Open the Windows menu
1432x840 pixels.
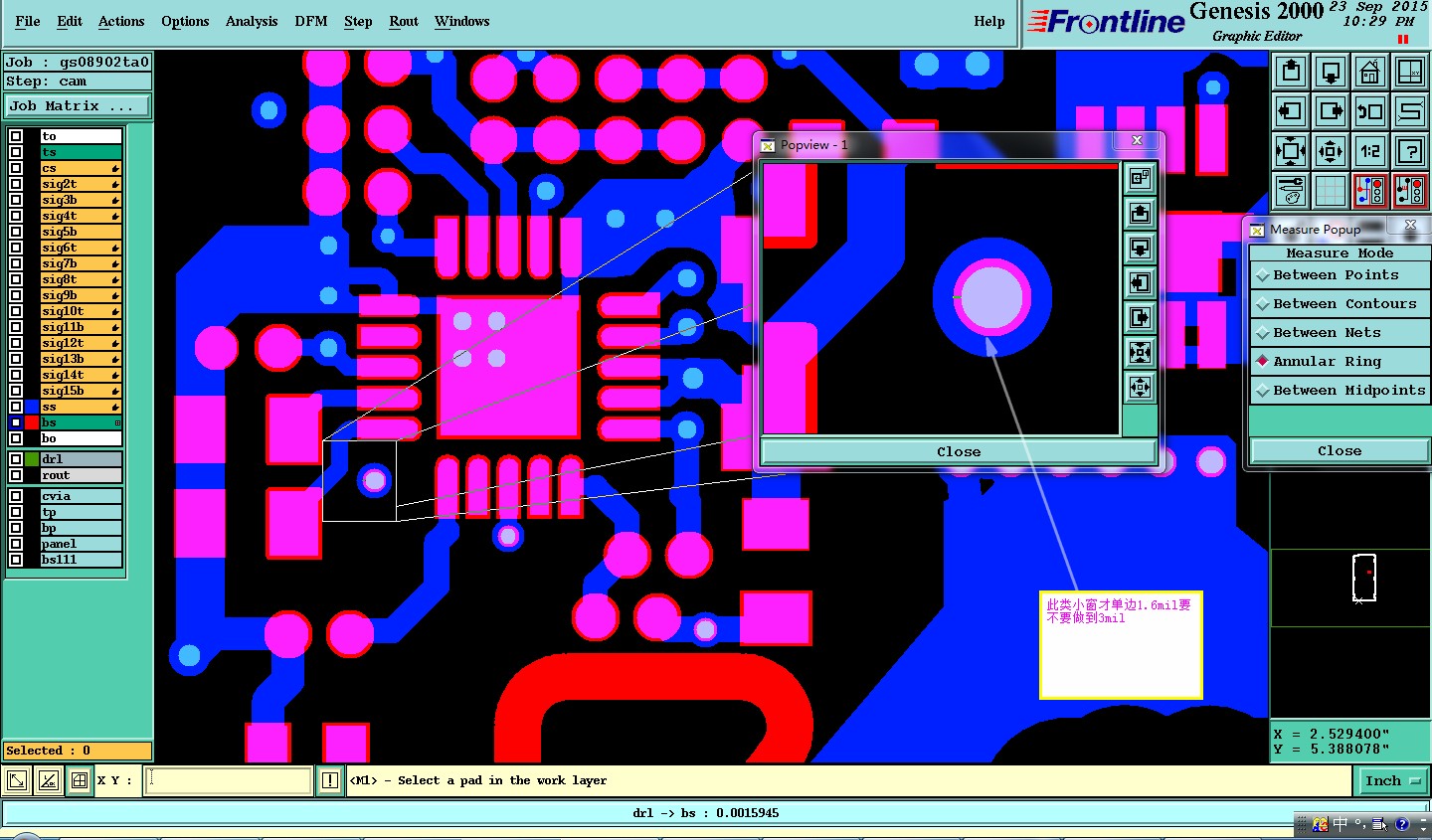462,21
